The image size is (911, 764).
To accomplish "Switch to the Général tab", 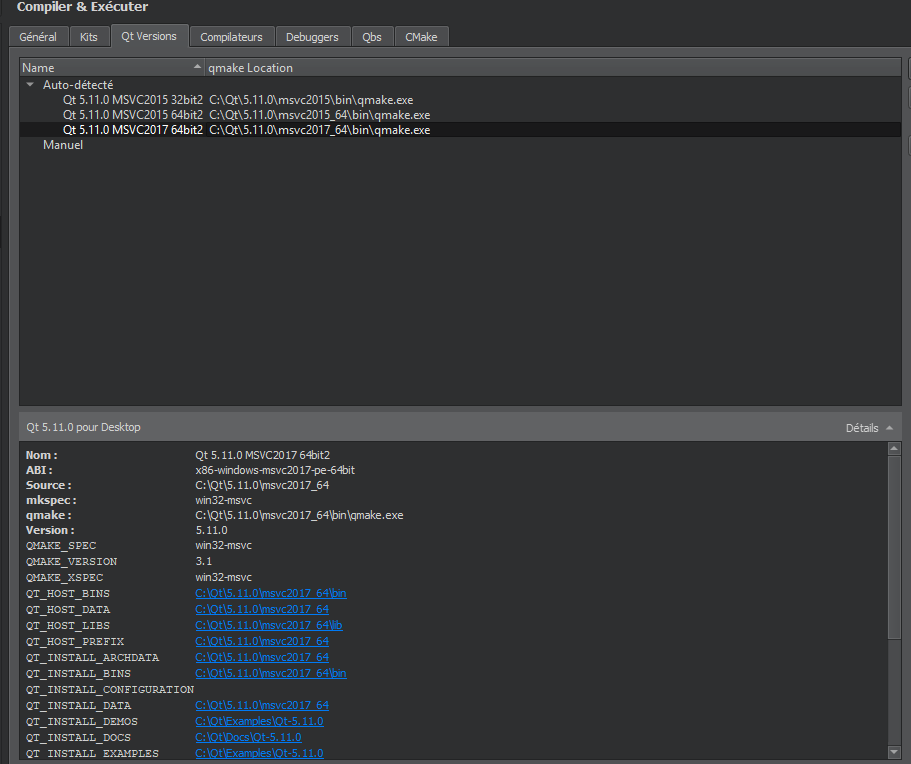I will 38,37.
